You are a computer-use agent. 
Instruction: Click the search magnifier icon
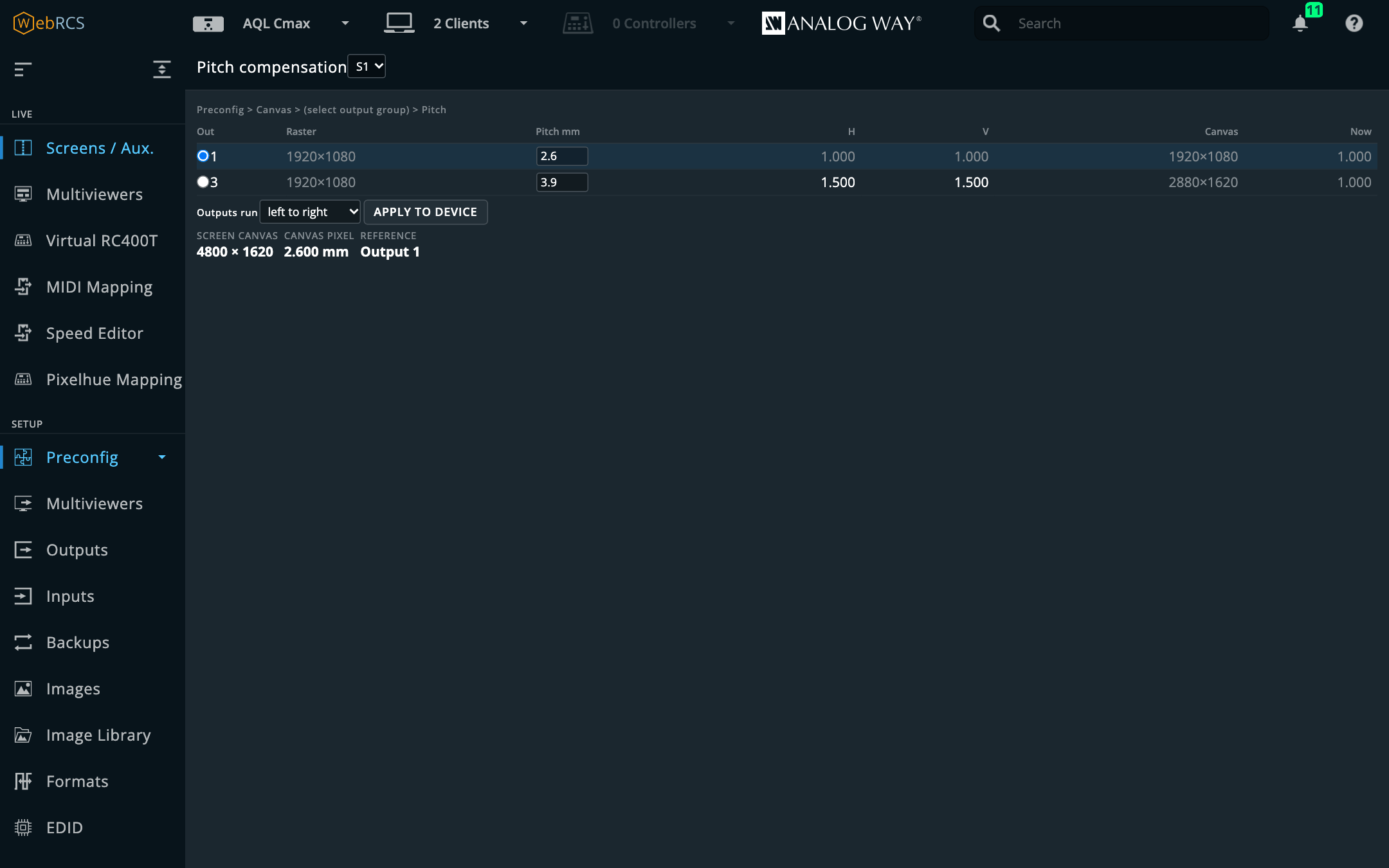[x=992, y=23]
